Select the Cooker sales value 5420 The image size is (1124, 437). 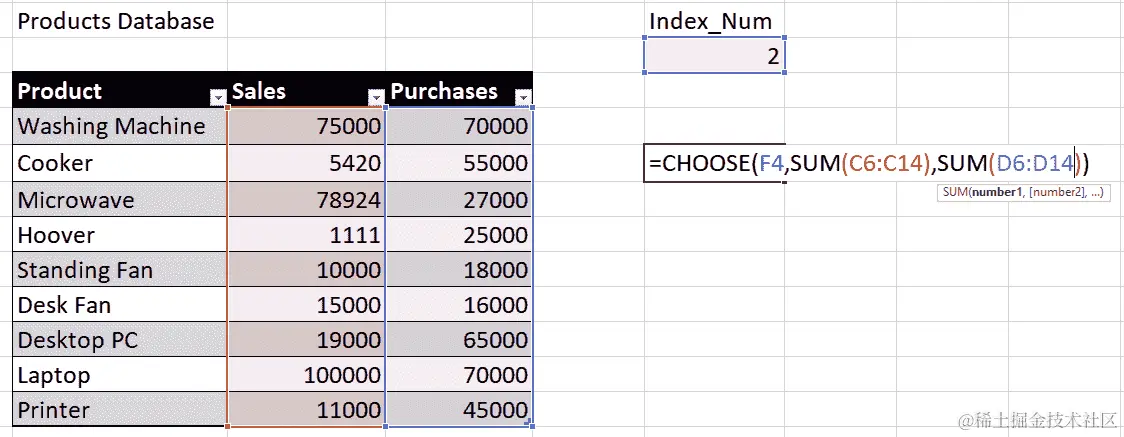click(307, 163)
